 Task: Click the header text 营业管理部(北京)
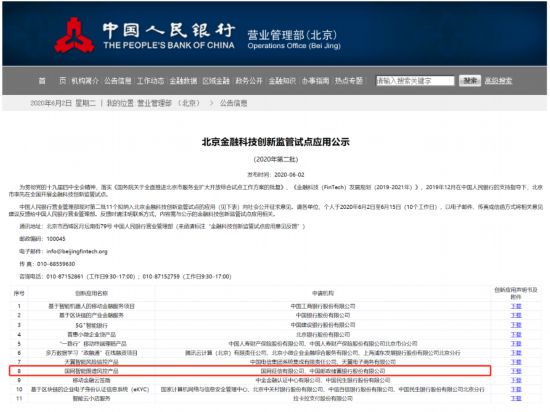292,35
